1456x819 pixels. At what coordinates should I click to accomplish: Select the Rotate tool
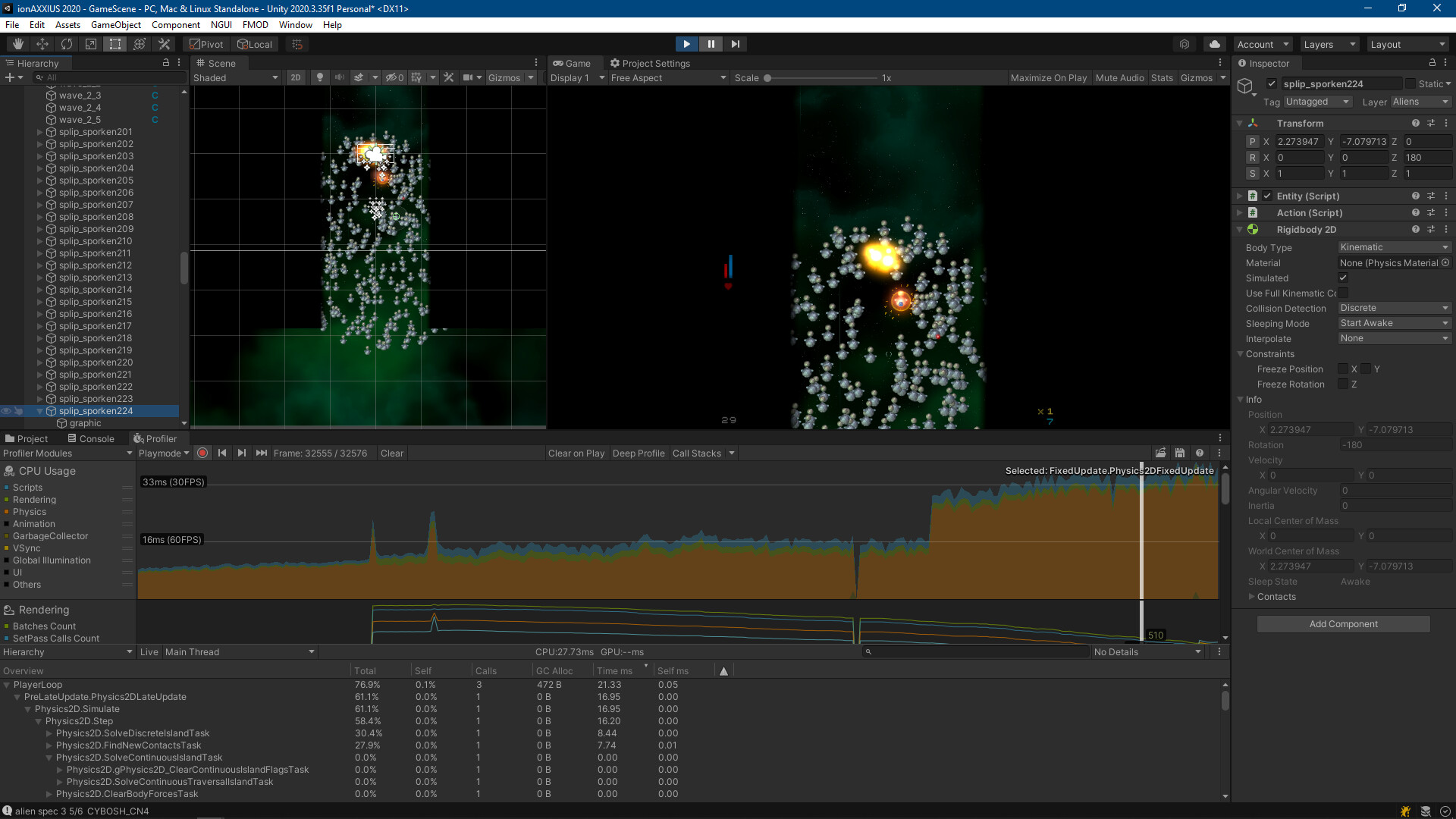click(67, 44)
